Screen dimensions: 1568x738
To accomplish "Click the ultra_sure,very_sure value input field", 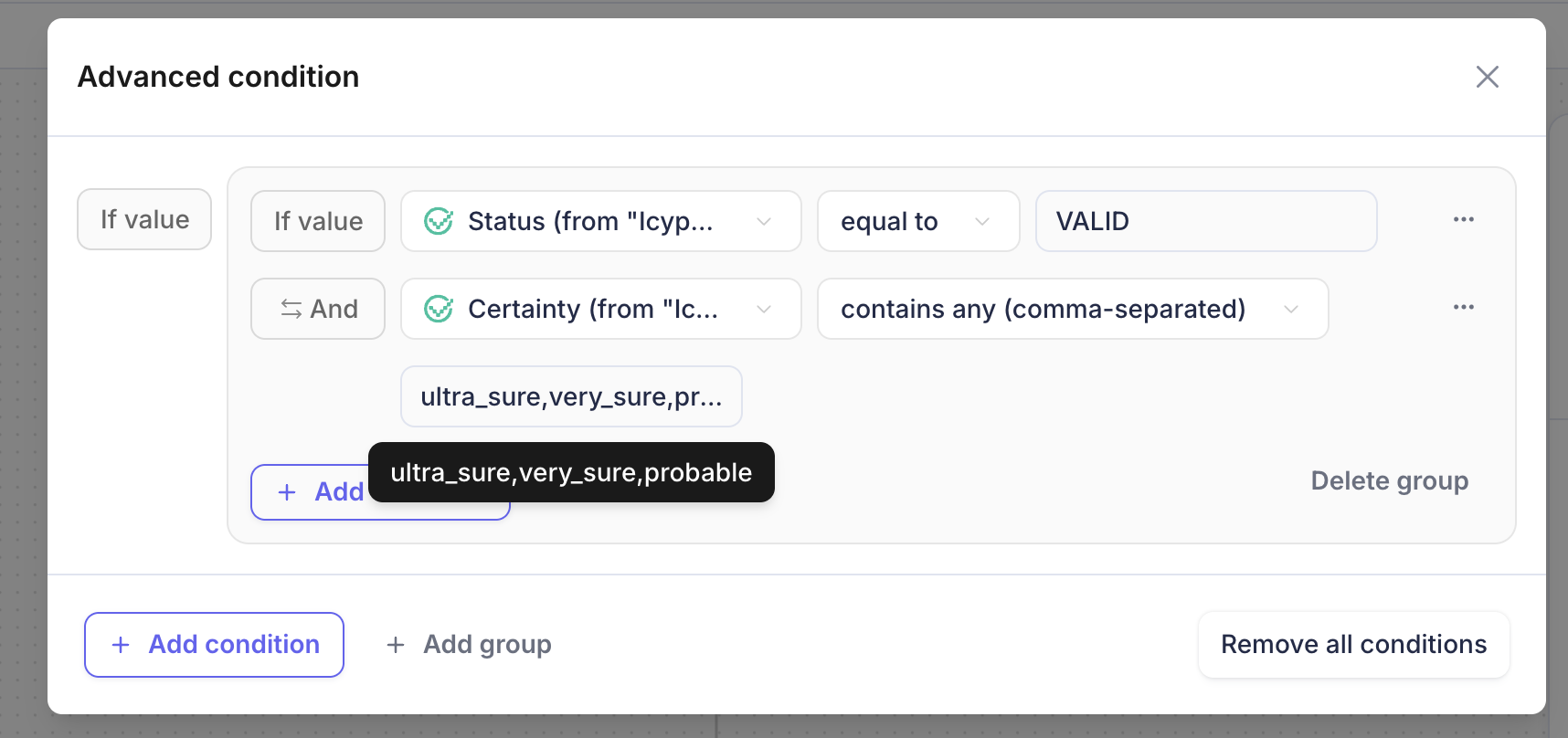I will tap(570, 396).
